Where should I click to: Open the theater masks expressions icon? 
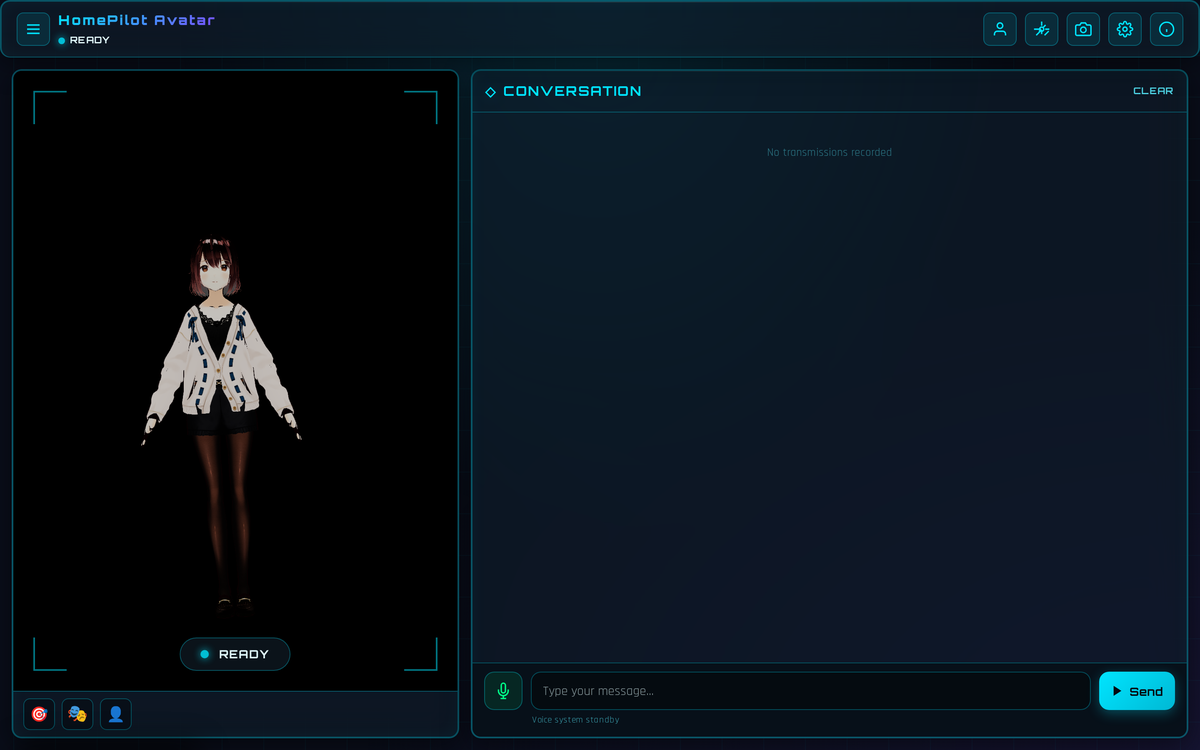pos(77,714)
